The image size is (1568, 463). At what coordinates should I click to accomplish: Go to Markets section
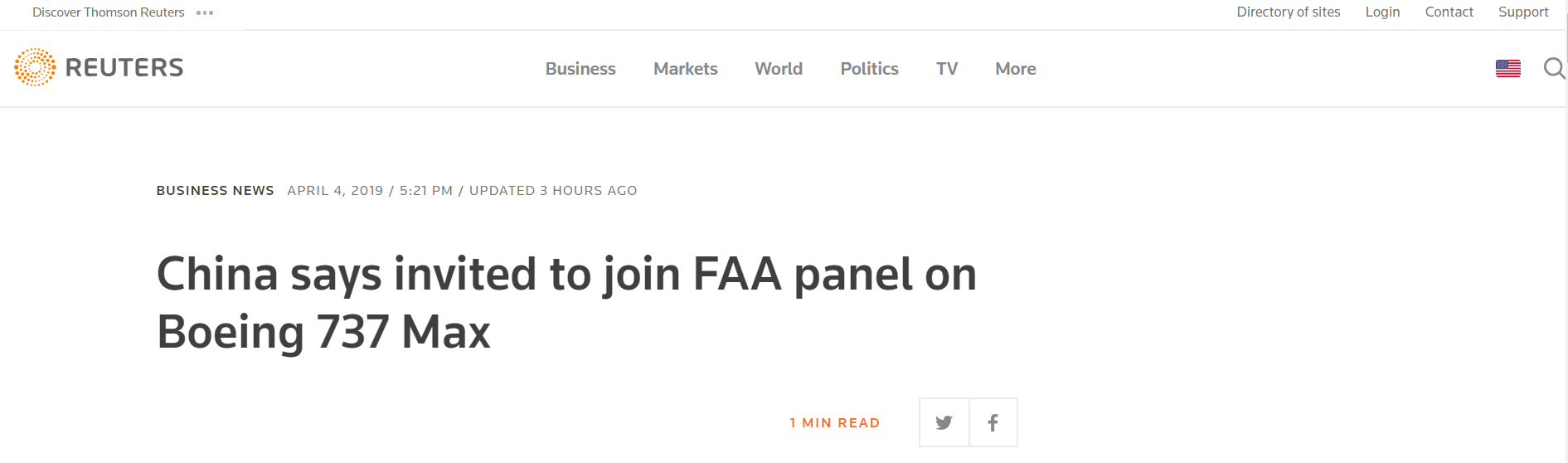(x=685, y=69)
